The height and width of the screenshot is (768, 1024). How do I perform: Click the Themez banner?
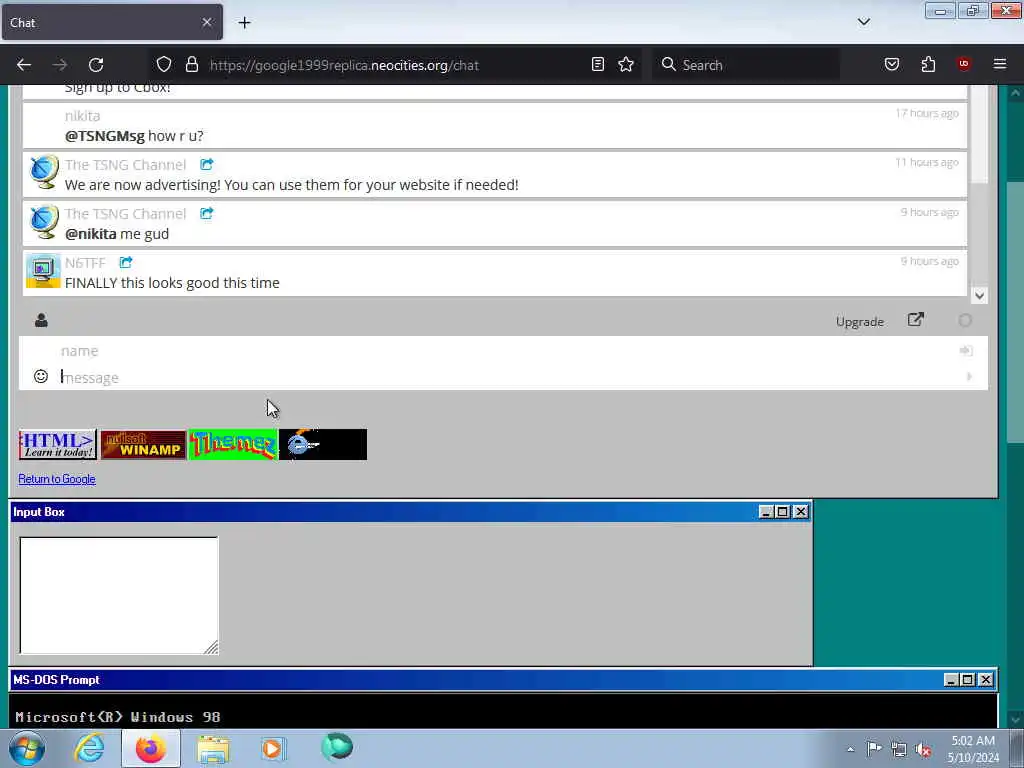coord(233,445)
